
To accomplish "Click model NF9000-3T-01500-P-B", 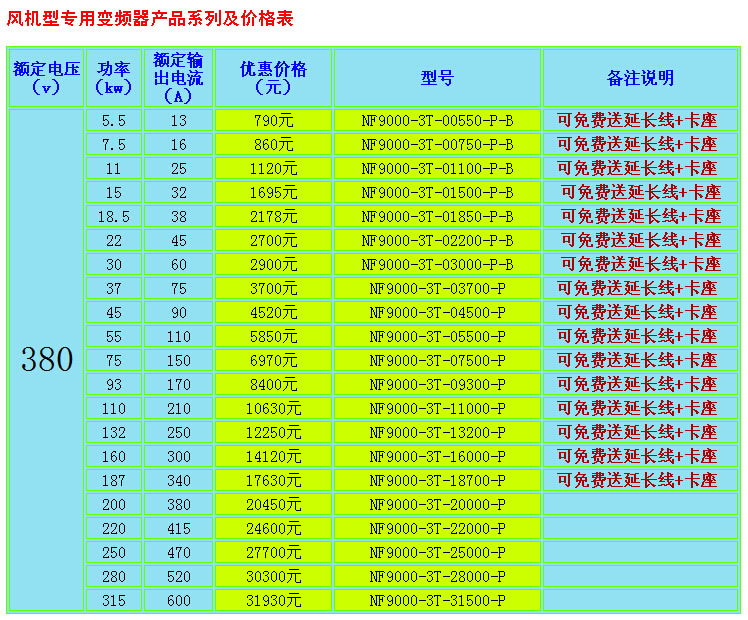I will [437, 192].
